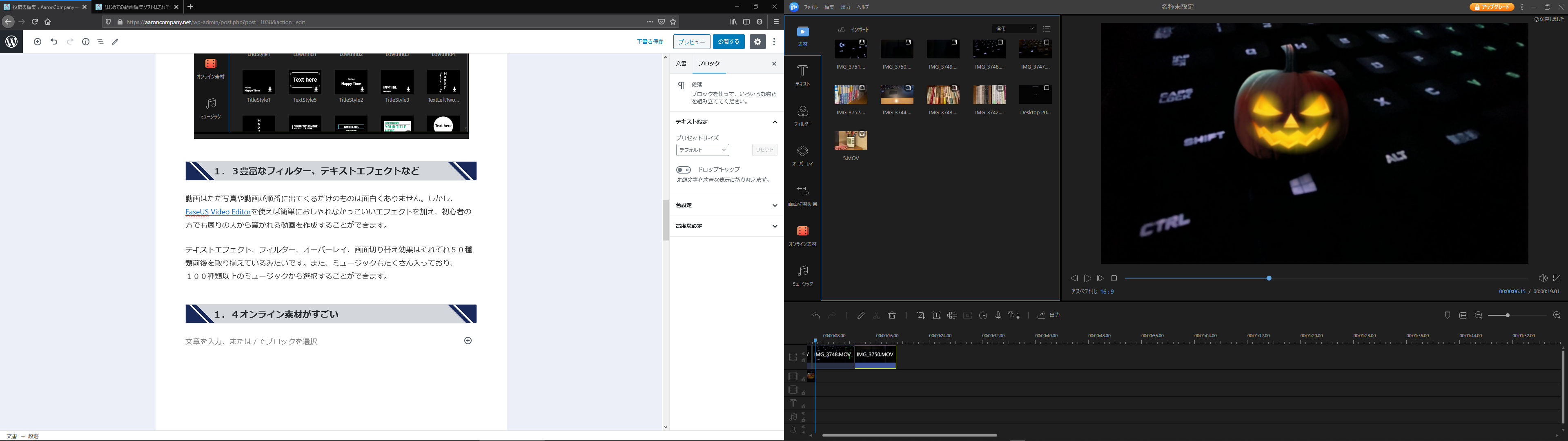Open the 画面切替効果 transitions panel
The height and width of the screenshot is (441, 1568).
tap(802, 196)
